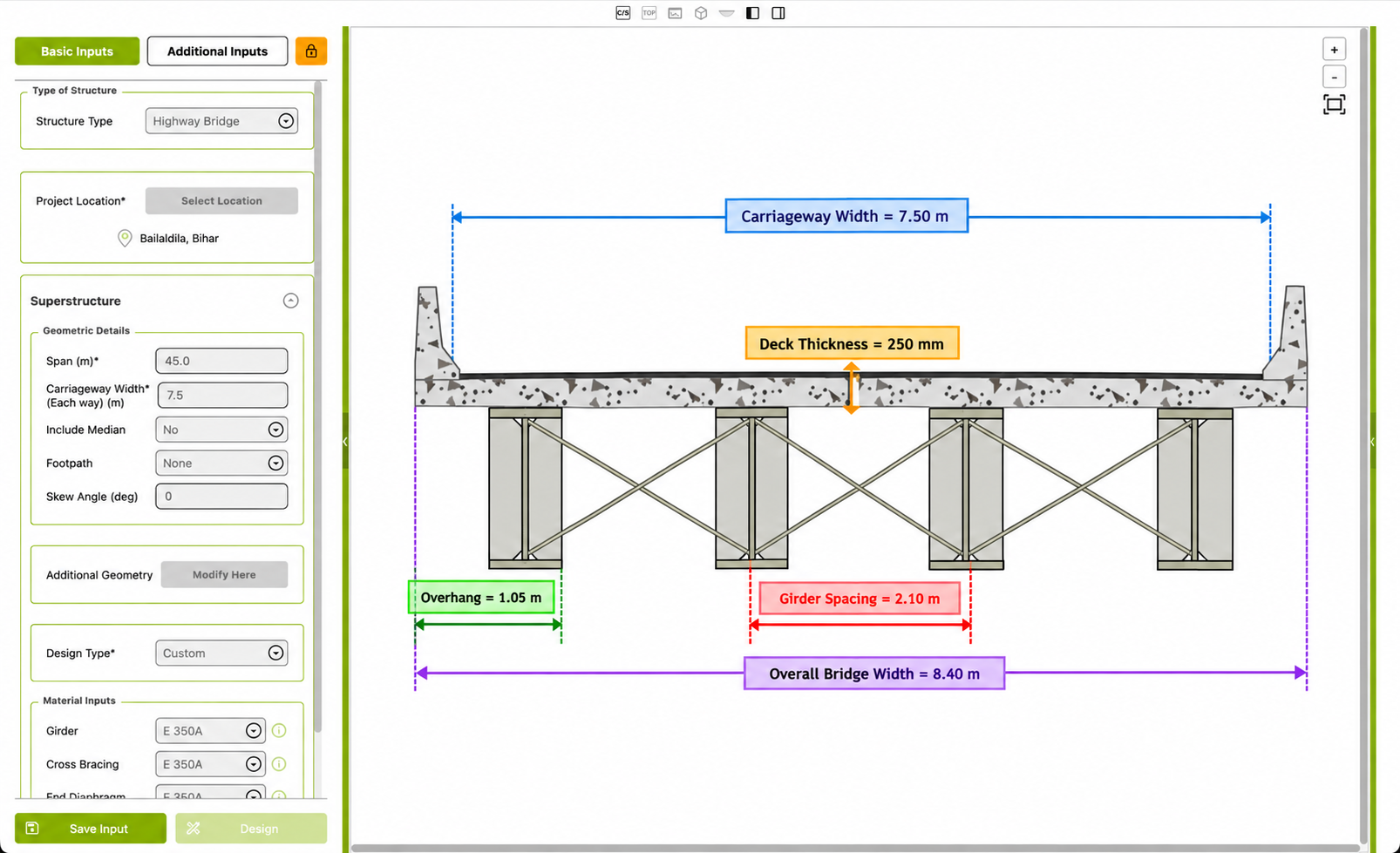Zoom in with the plus button

[1334, 50]
